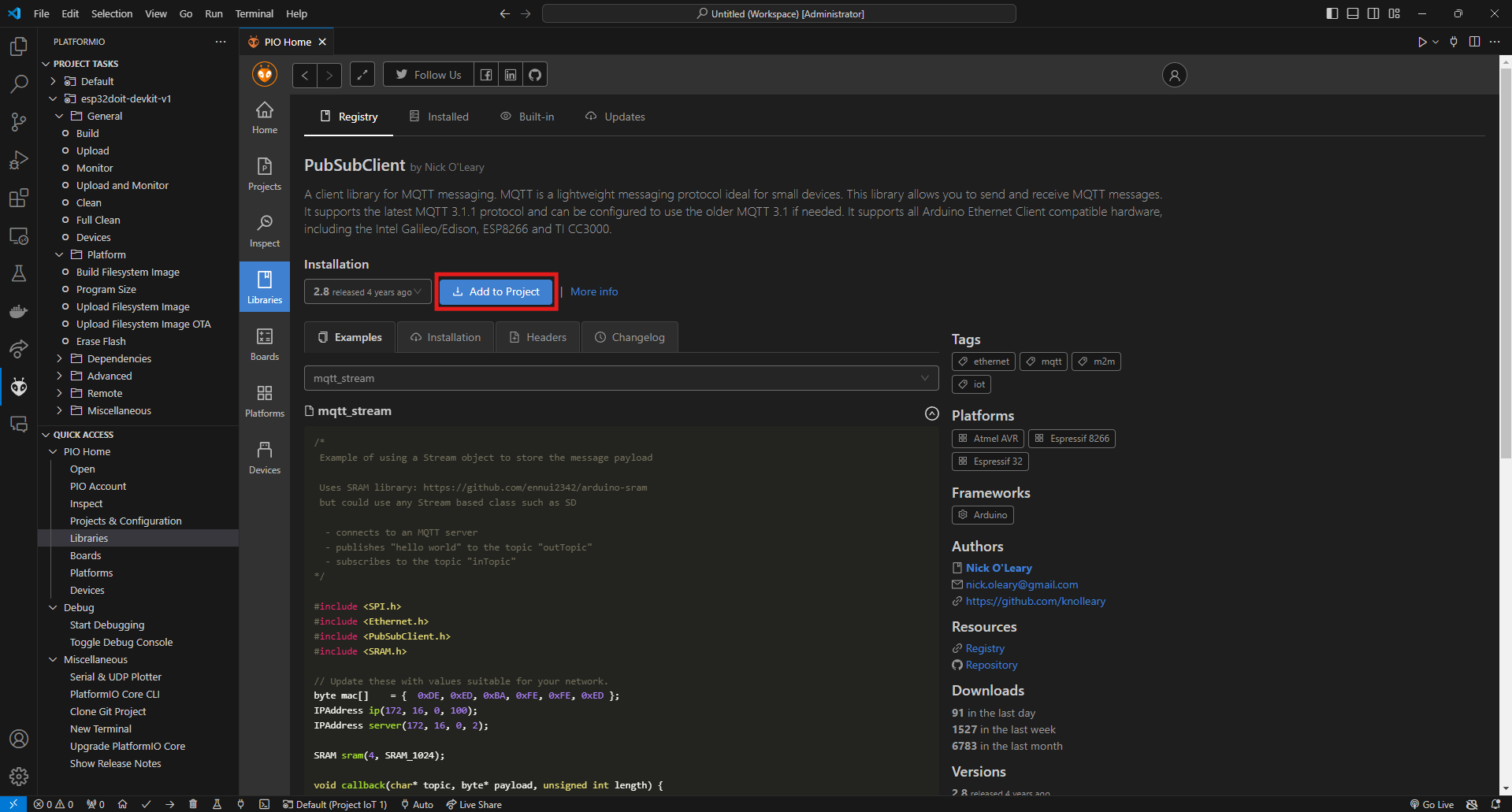Collapse the mqtt_stream example code

931,413
